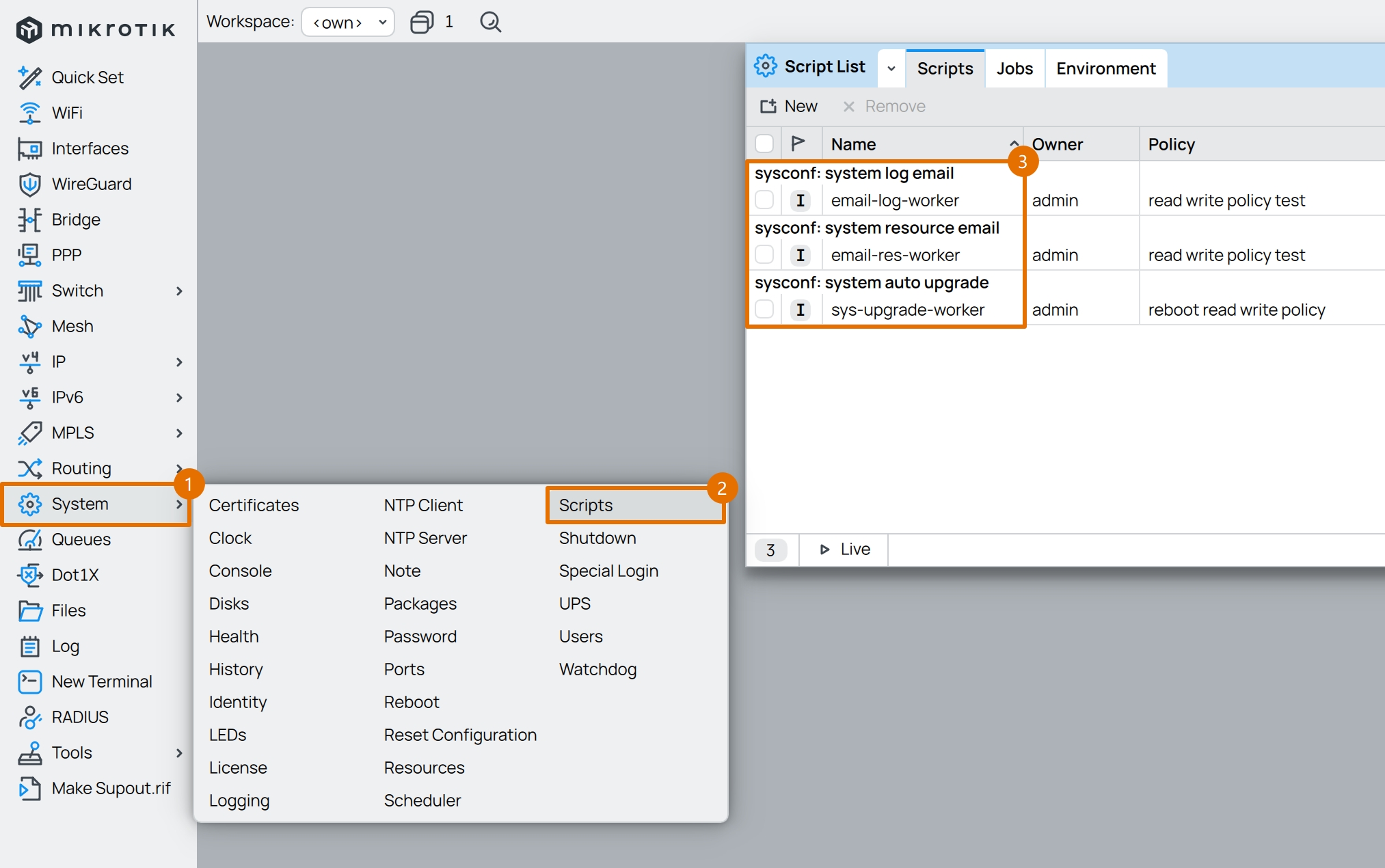Click the PPP icon in sidebar
This screenshot has width=1385, height=868.
tap(29, 255)
